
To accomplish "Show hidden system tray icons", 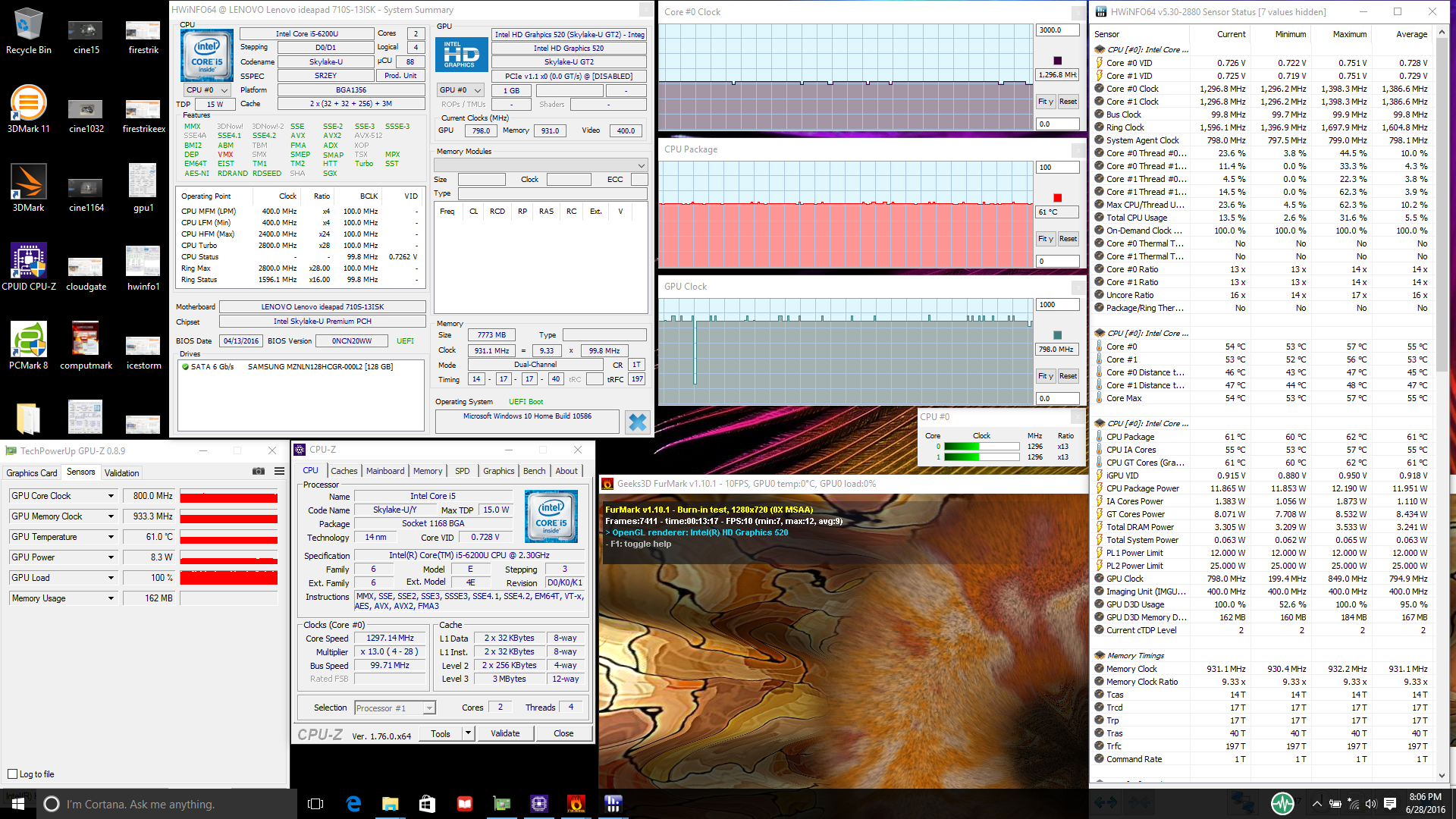I will 1317,804.
